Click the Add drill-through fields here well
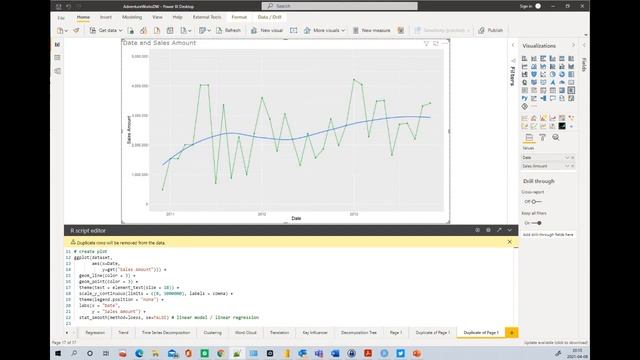The width and height of the screenshot is (640, 360). (x=548, y=235)
